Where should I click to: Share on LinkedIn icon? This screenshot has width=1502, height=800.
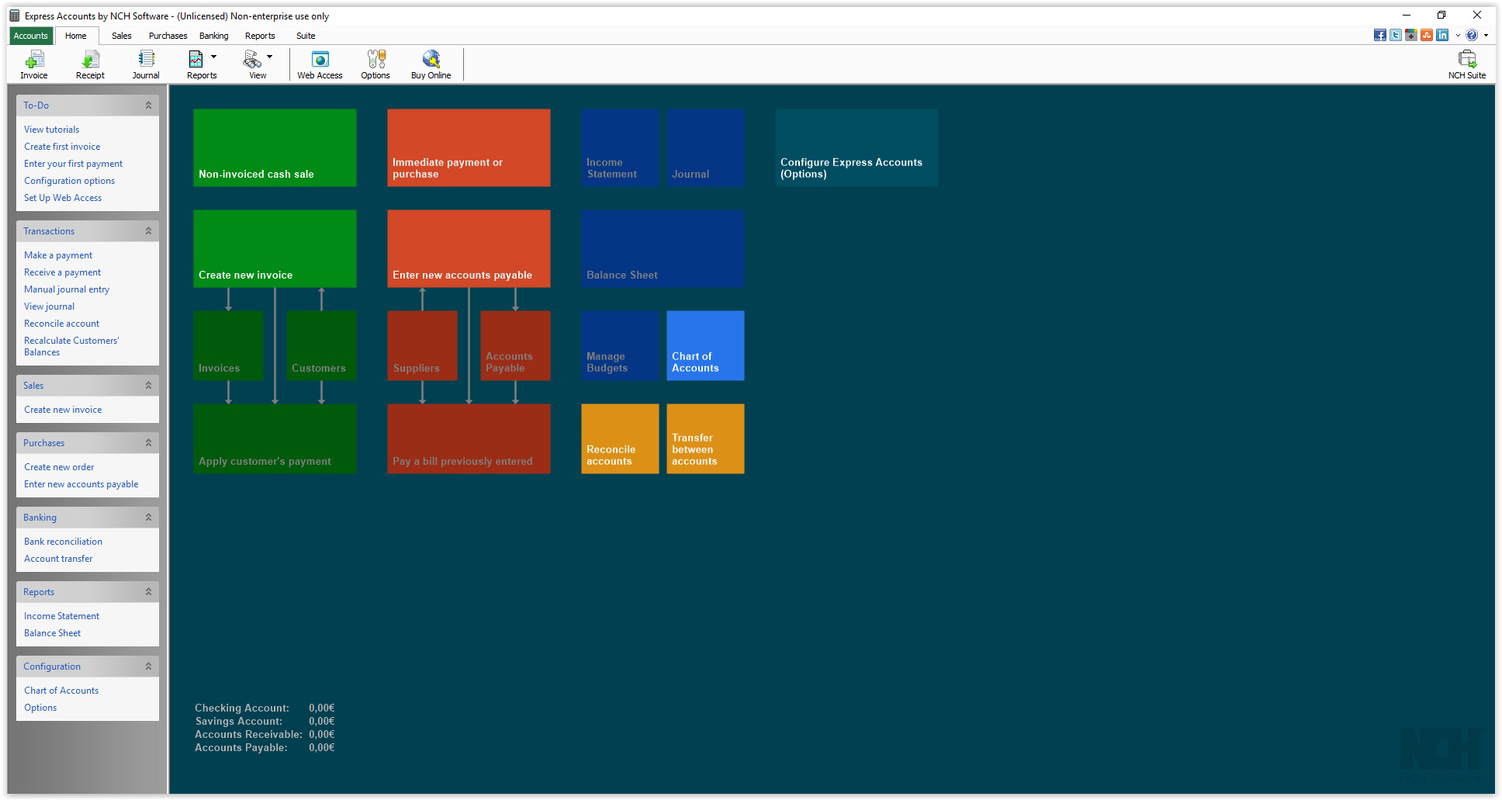point(1442,35)
